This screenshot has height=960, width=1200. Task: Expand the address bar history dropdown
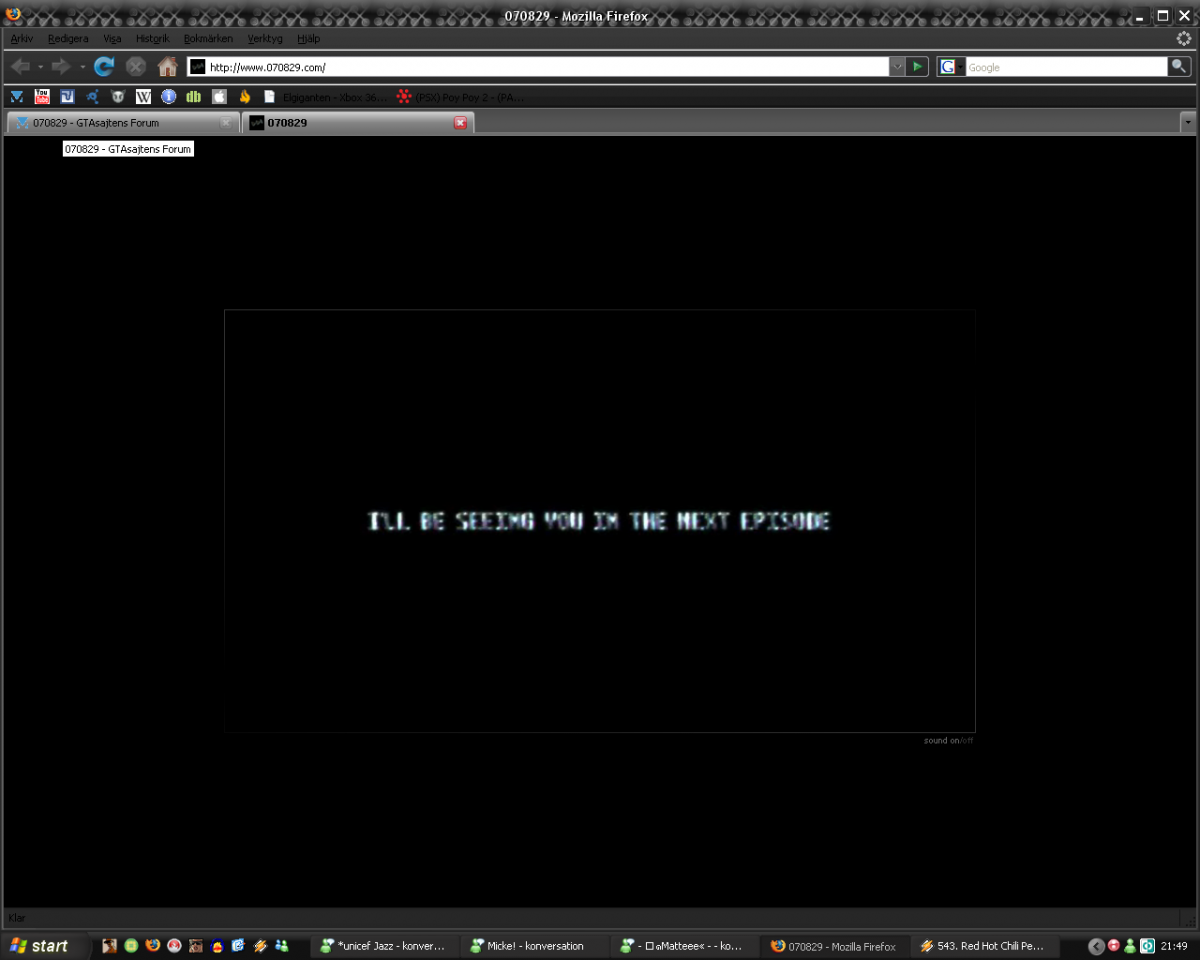[897, 67]
